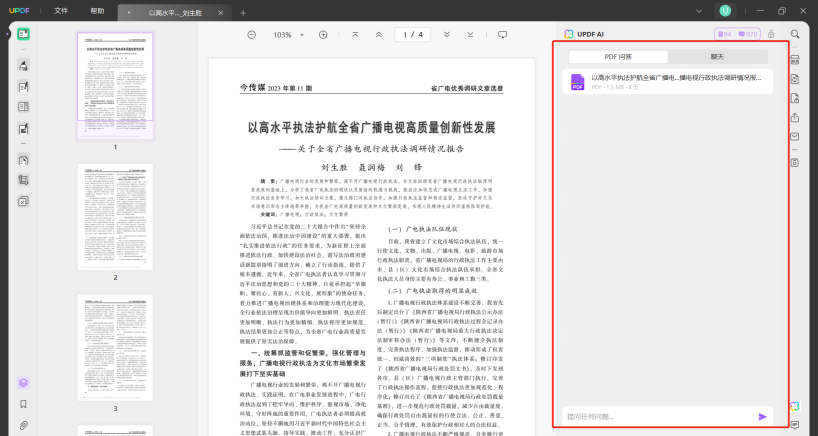Click the lock icon beside AI credits
The width and height of the screenshot is (818, 436).
[x=771, y=34]
